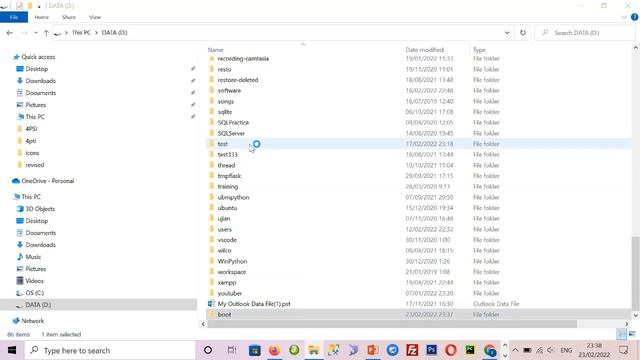640x360 pixels.
Task: Open the Home ribbon tab
Action: [x=42, y=17]
